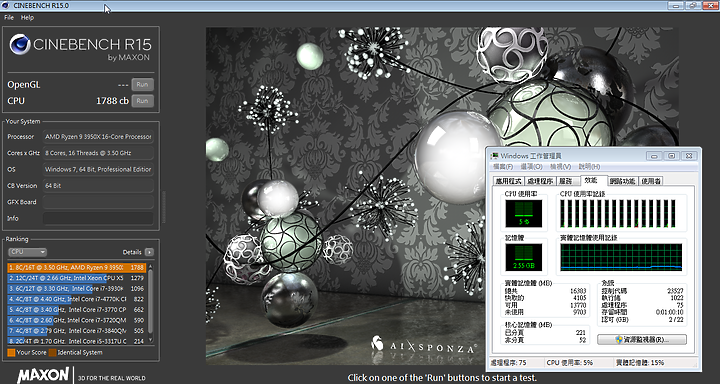Click the Cinebench R15 sphere logo
The width and height of the screenshot is (720, 384).
(20, 45)
